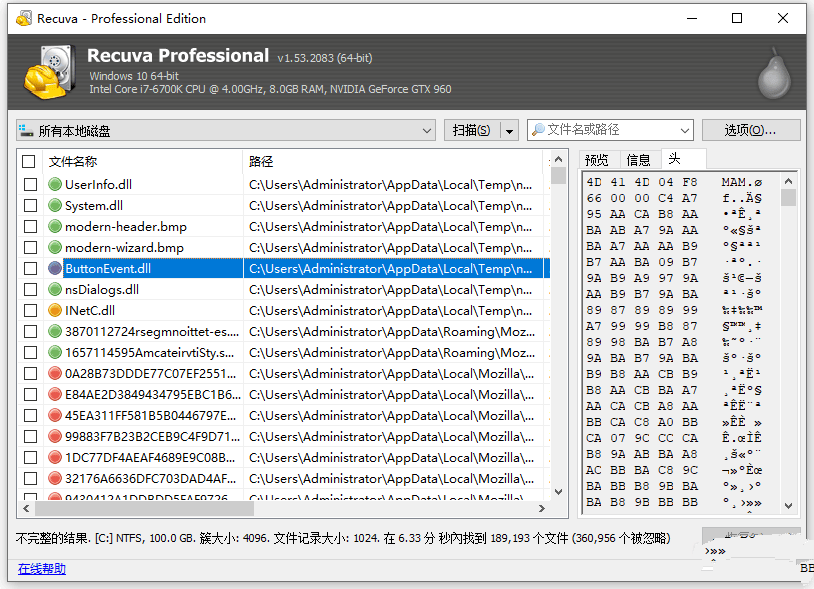Viewport: 814px width, 589px height.
Task: Select the file name INetC.dll
Action: (90, 310)
